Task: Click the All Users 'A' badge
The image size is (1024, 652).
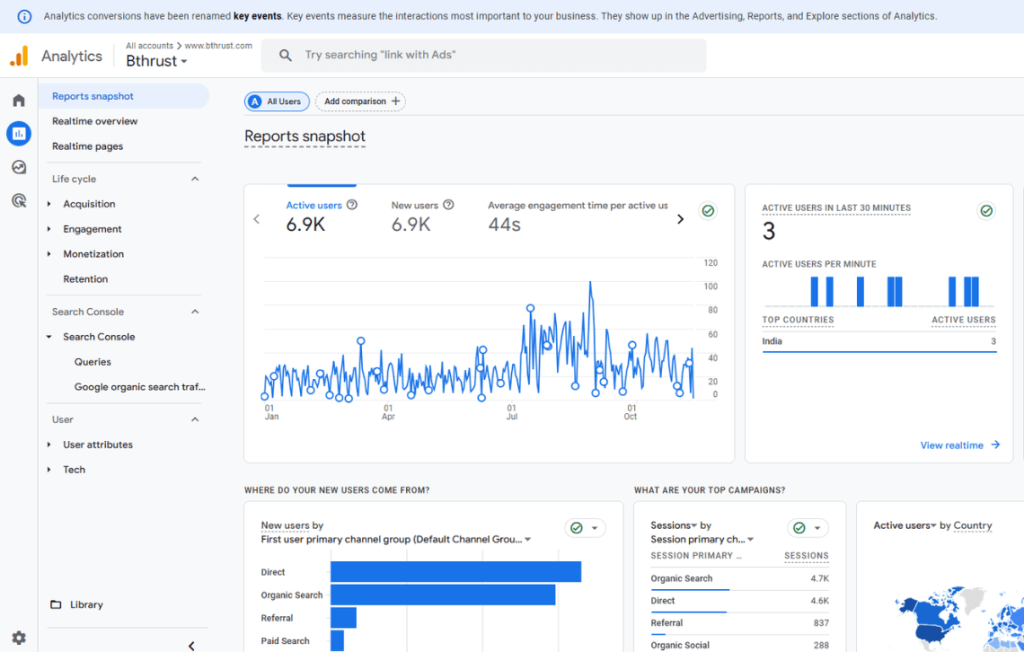Action: tap(255, 101)
